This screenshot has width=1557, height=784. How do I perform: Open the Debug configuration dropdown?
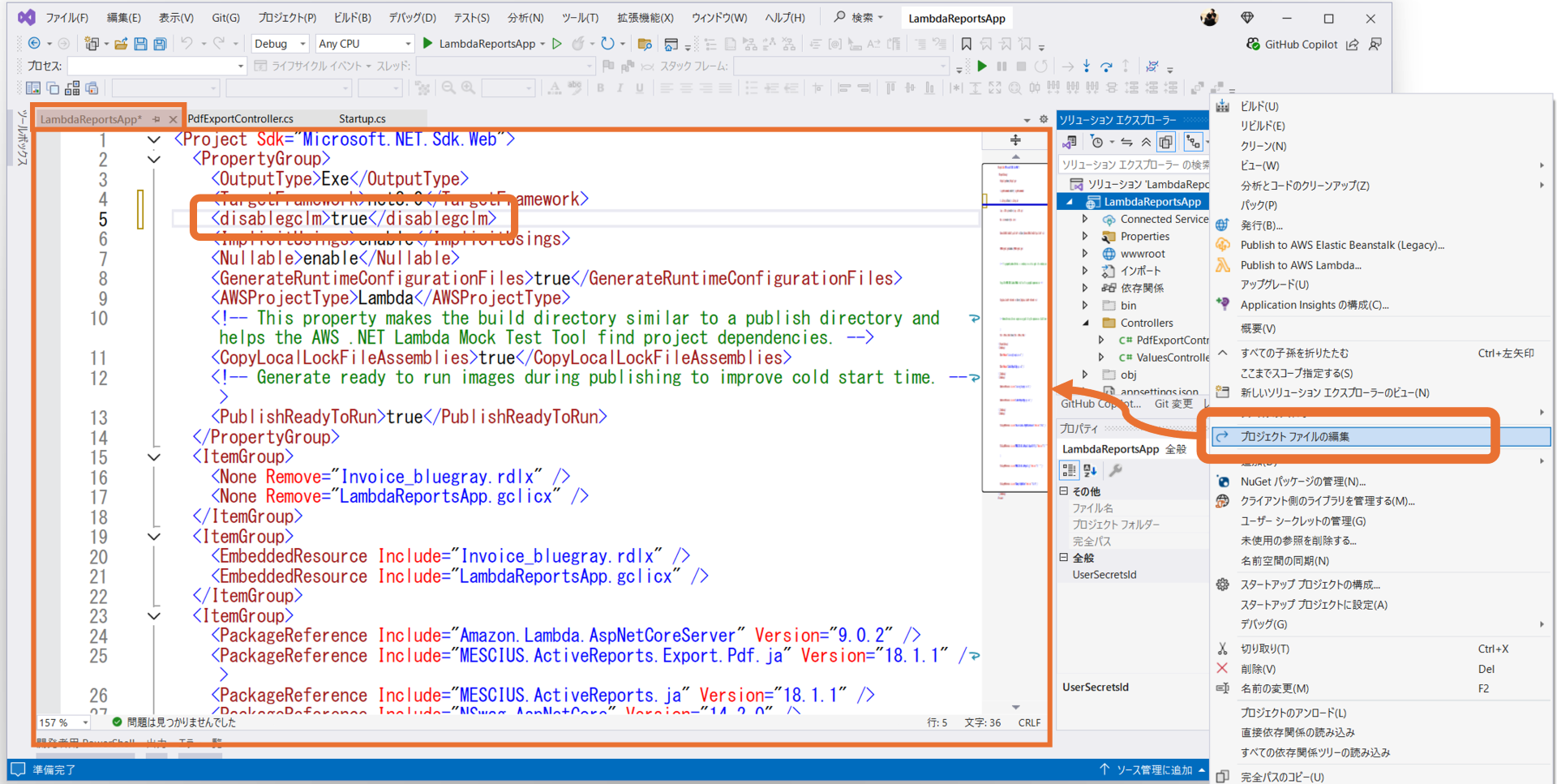click(280, 44)
